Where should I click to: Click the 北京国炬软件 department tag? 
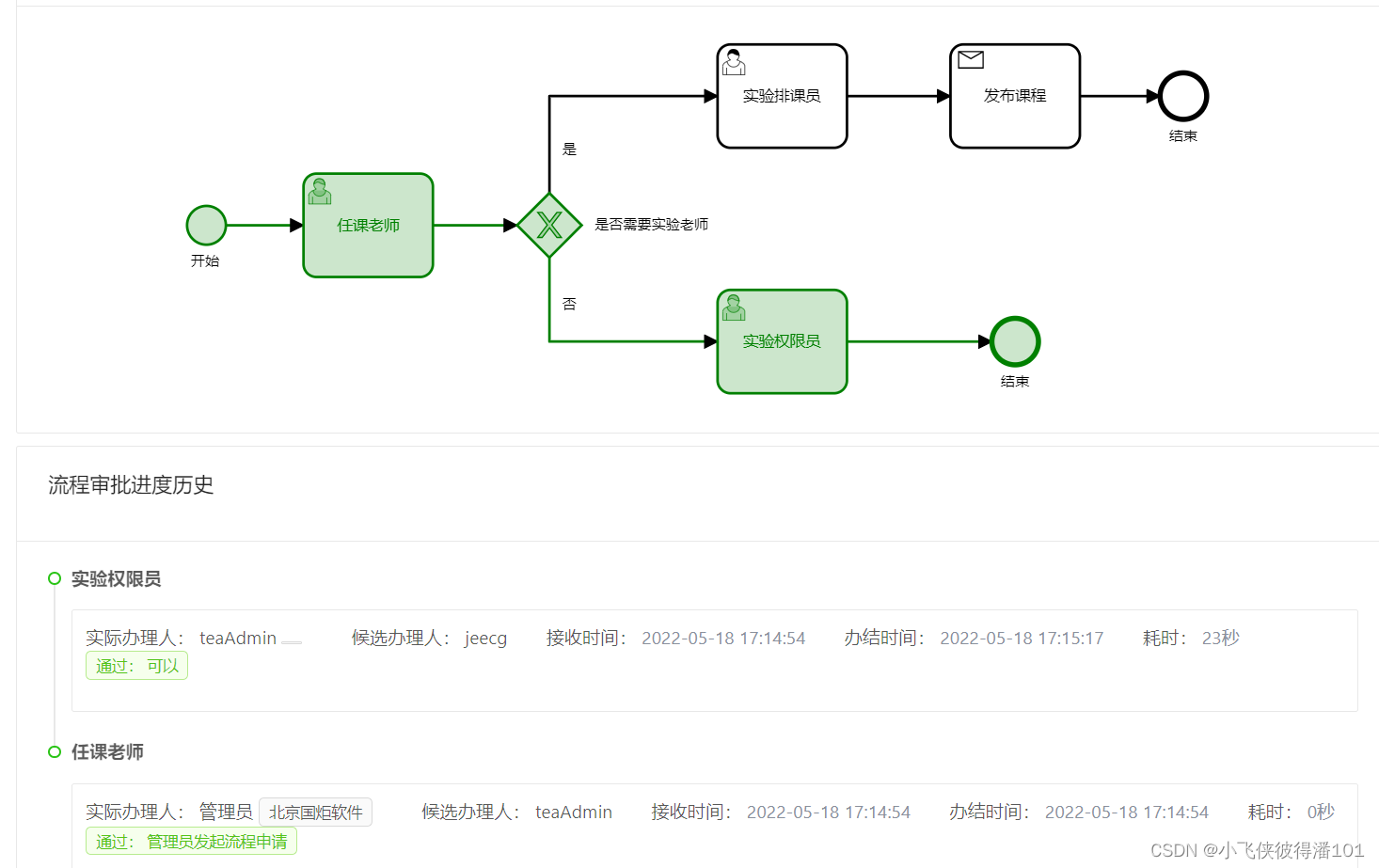coord(316,811)
